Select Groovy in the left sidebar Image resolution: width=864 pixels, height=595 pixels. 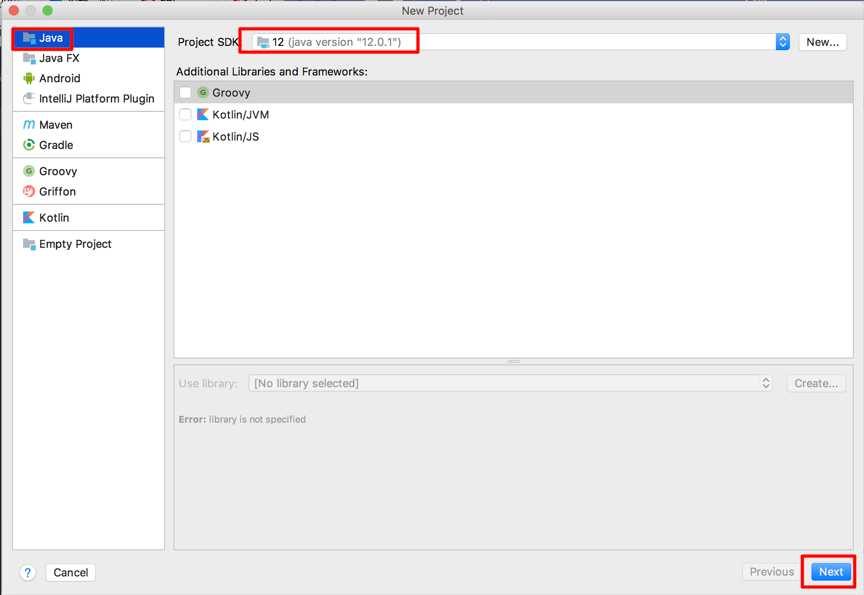tap(89, 171)
